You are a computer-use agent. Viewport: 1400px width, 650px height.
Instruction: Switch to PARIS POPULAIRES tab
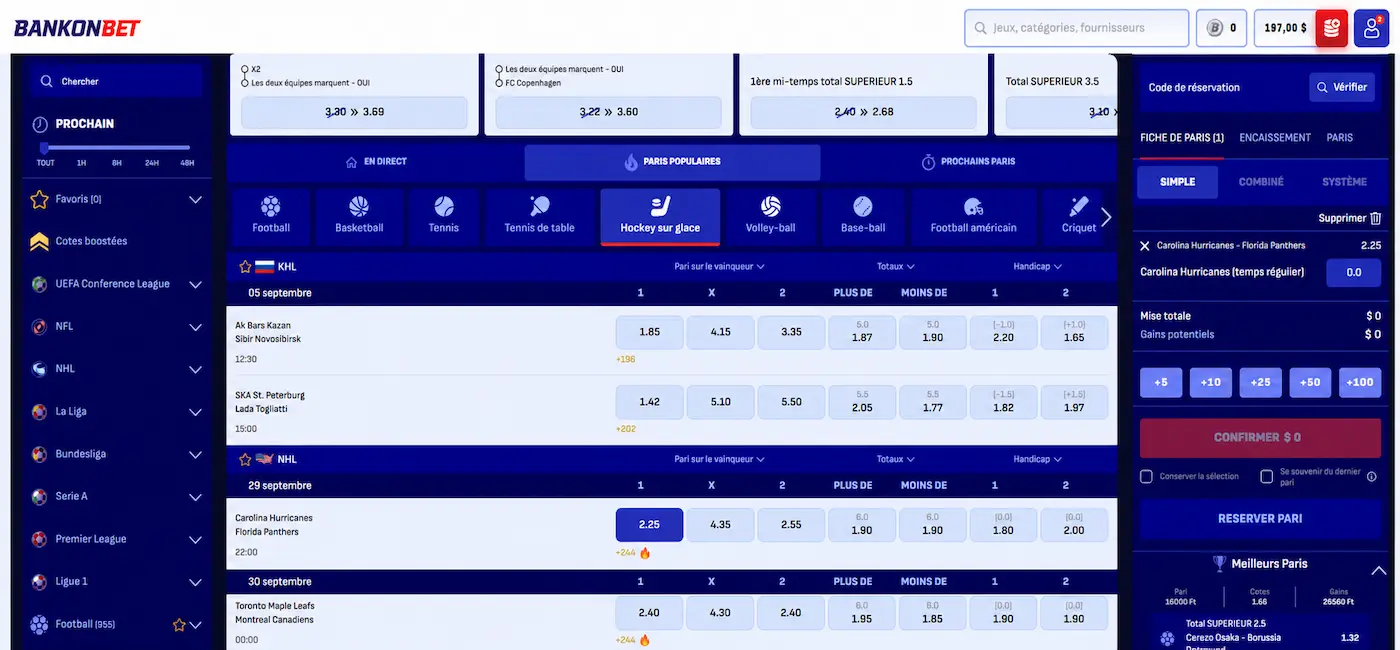tap(672, 162)
